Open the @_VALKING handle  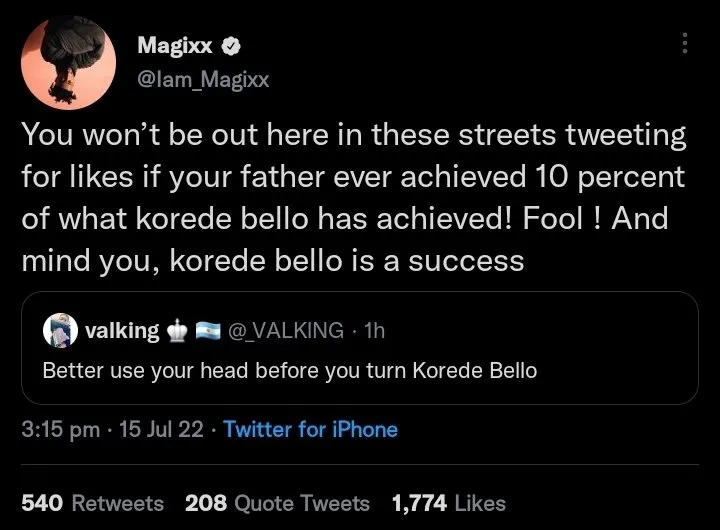click(x=286, y=330)
